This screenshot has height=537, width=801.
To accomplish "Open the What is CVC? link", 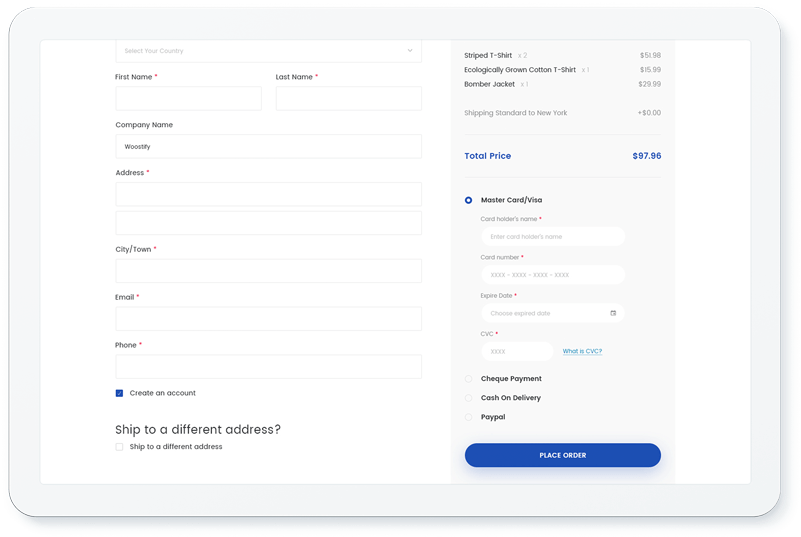I will tap(582, 352).
